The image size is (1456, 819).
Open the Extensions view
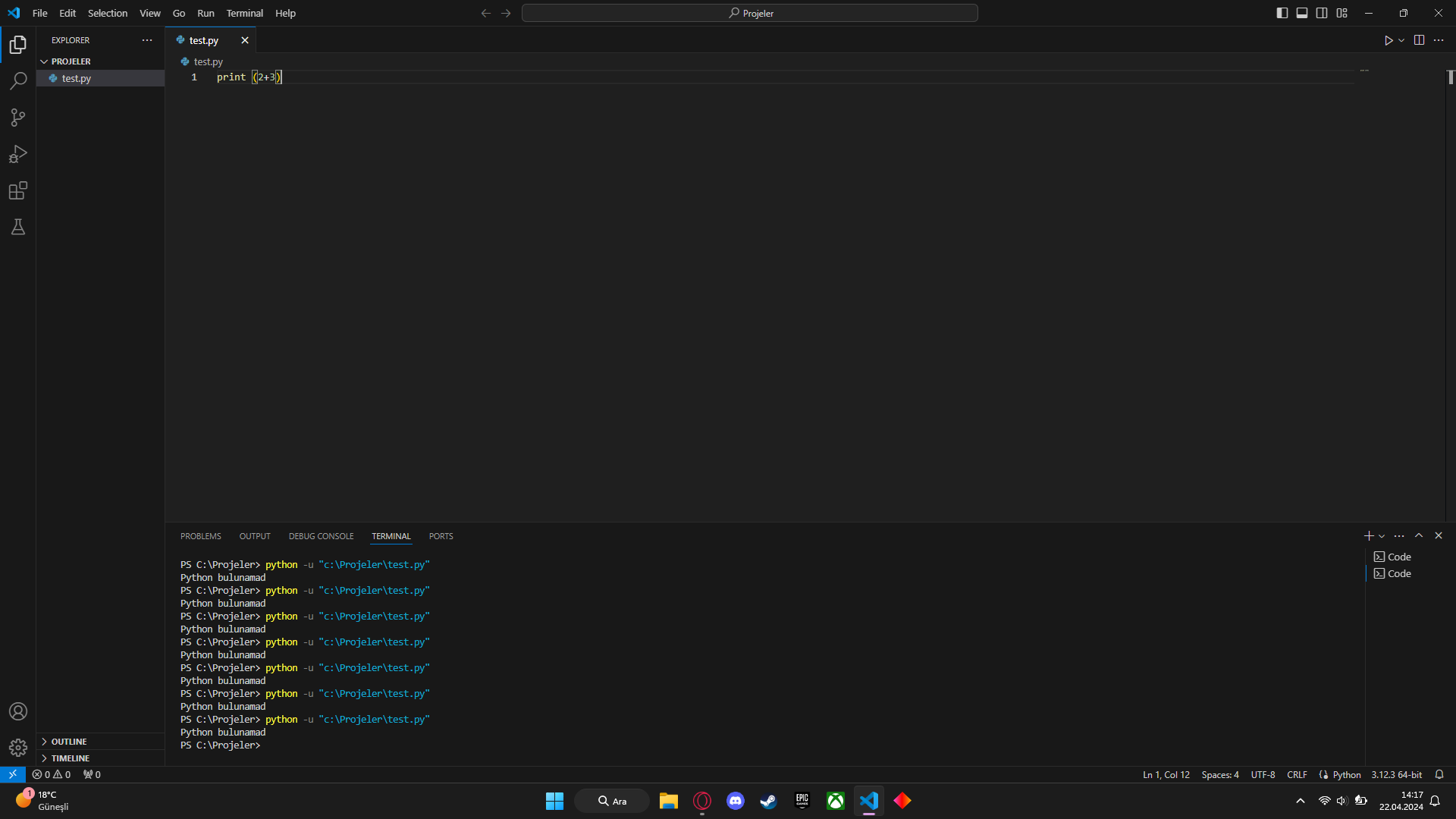point(18,190)
